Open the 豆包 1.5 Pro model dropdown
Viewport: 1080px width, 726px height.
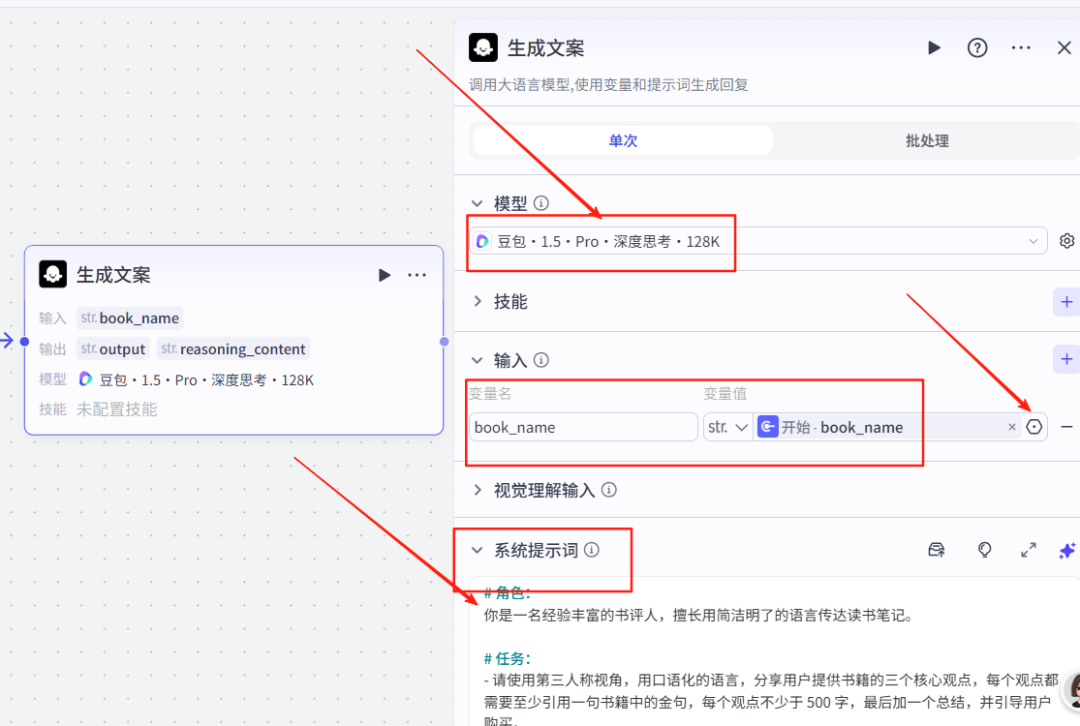click(758, 241)
